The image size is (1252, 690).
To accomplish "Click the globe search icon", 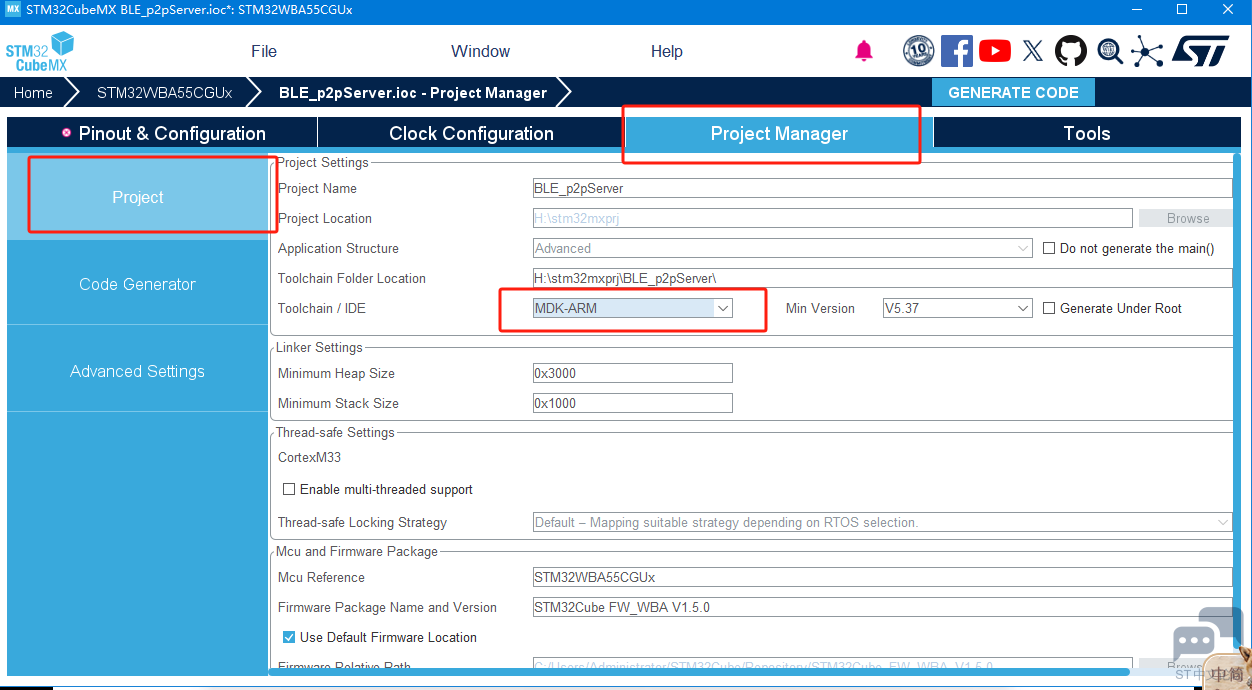I will coord(1109,51).
